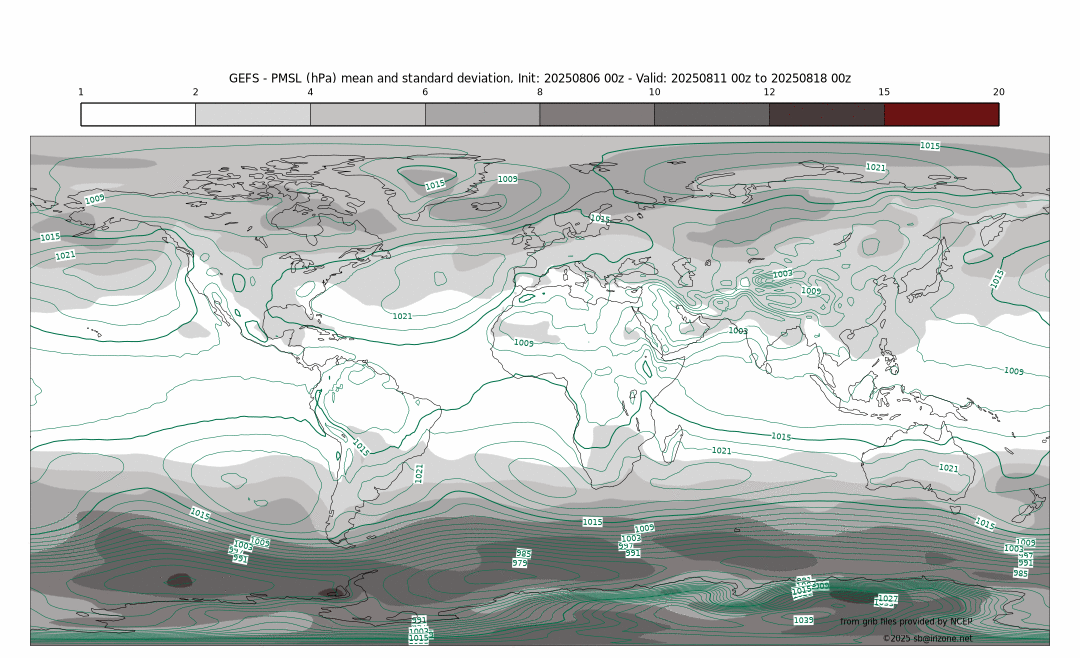Screen dimensions: 1080x658
Task: Click the 6–8 medium gray colorbar segment
Action: (482, 114)
